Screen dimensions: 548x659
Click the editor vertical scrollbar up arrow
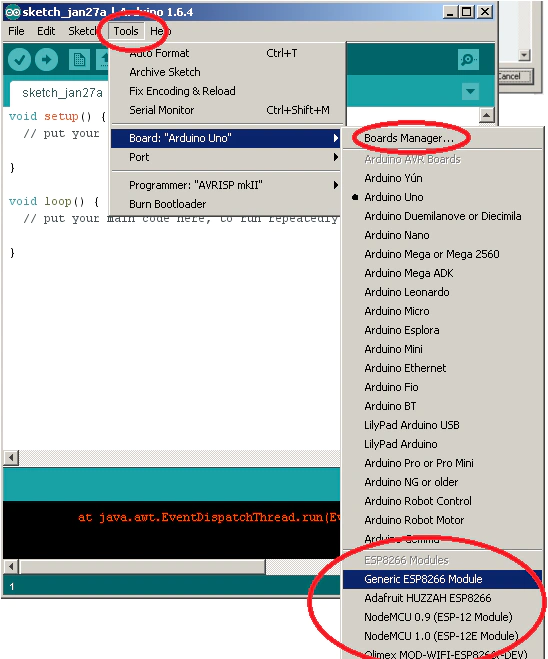[x=486, y=115]
